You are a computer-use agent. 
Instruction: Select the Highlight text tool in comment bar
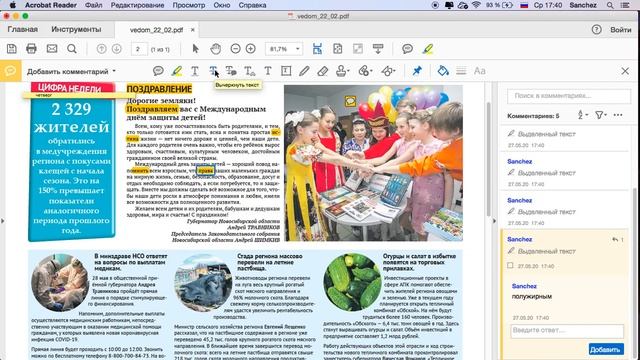click(177, 71)
